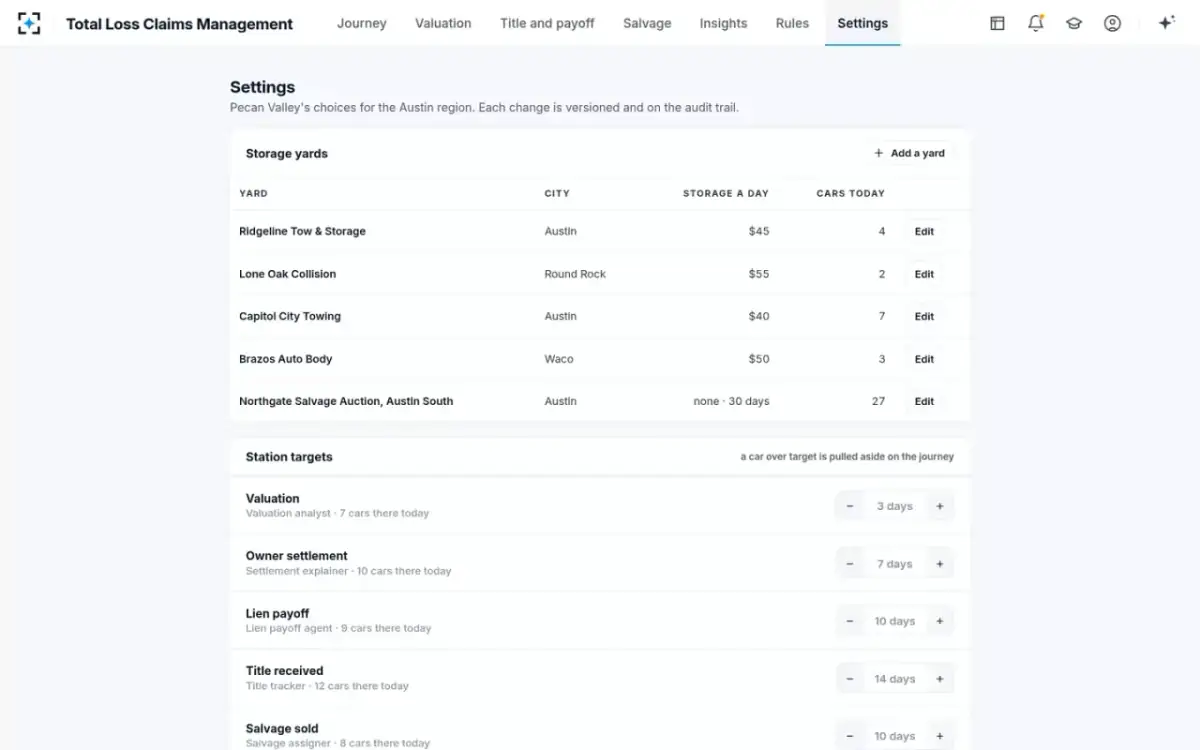Increase Title received target days
The width and height of the screenshot is (1200, 750).
pos(940,679)
